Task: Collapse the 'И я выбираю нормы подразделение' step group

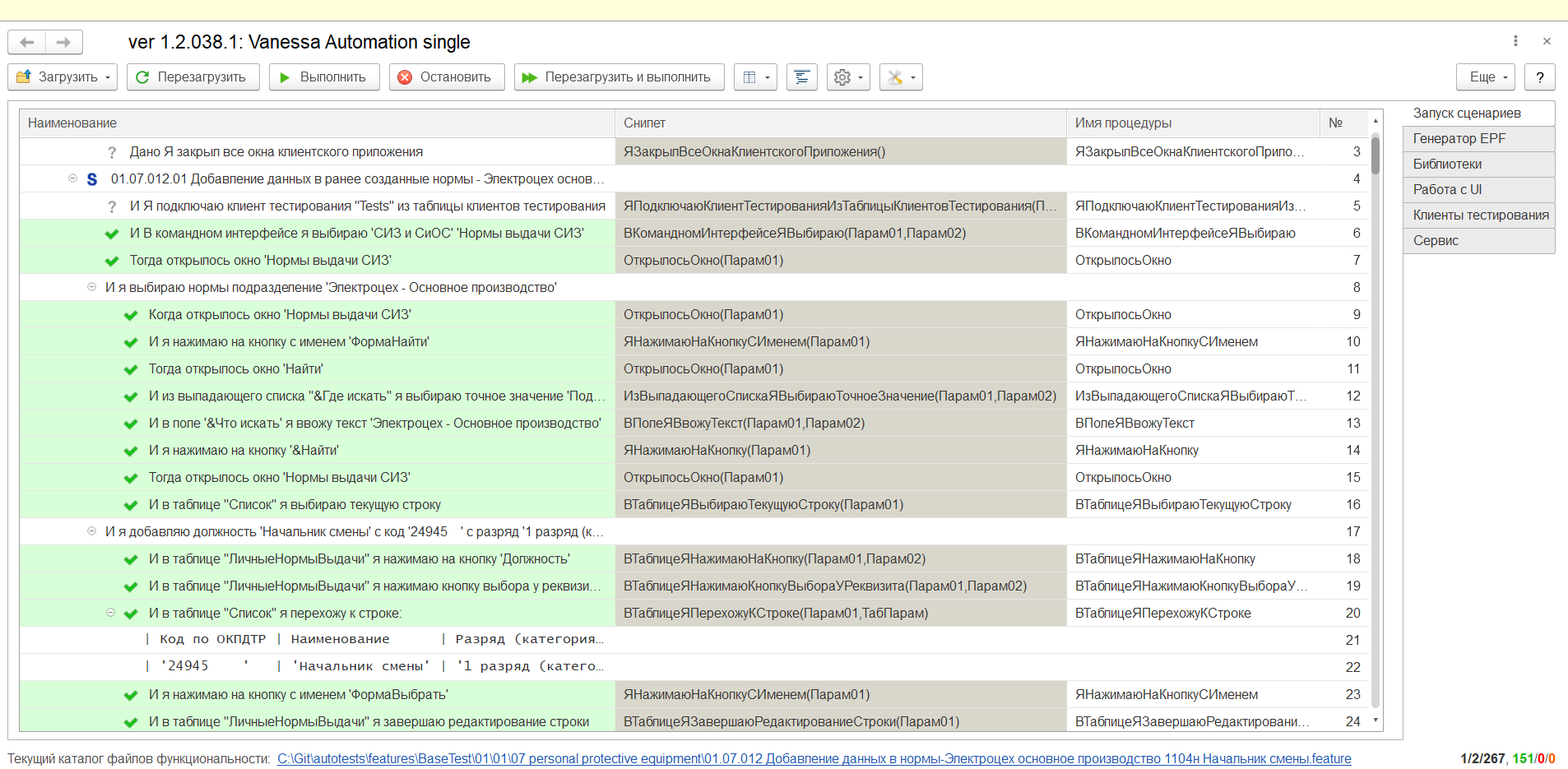Action: coord(91,287)
